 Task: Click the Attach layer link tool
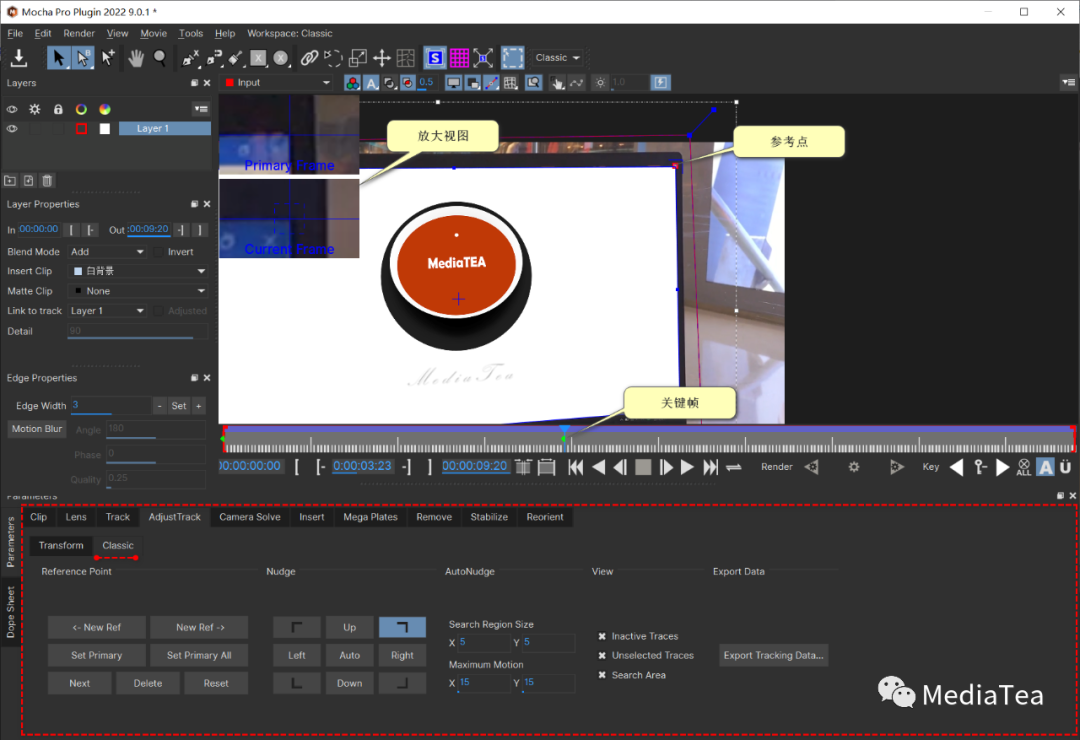coord(309,58)
